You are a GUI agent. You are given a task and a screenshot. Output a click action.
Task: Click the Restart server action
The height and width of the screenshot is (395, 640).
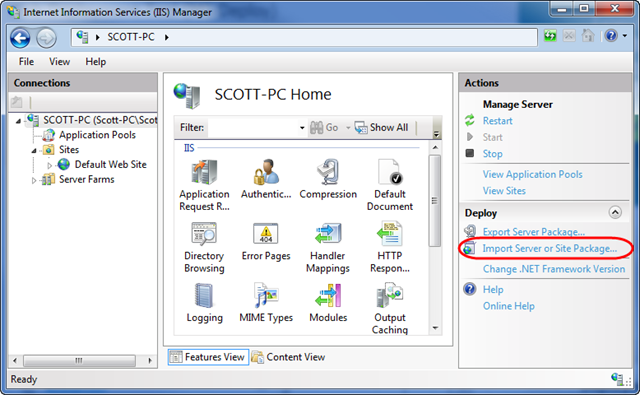497,121
